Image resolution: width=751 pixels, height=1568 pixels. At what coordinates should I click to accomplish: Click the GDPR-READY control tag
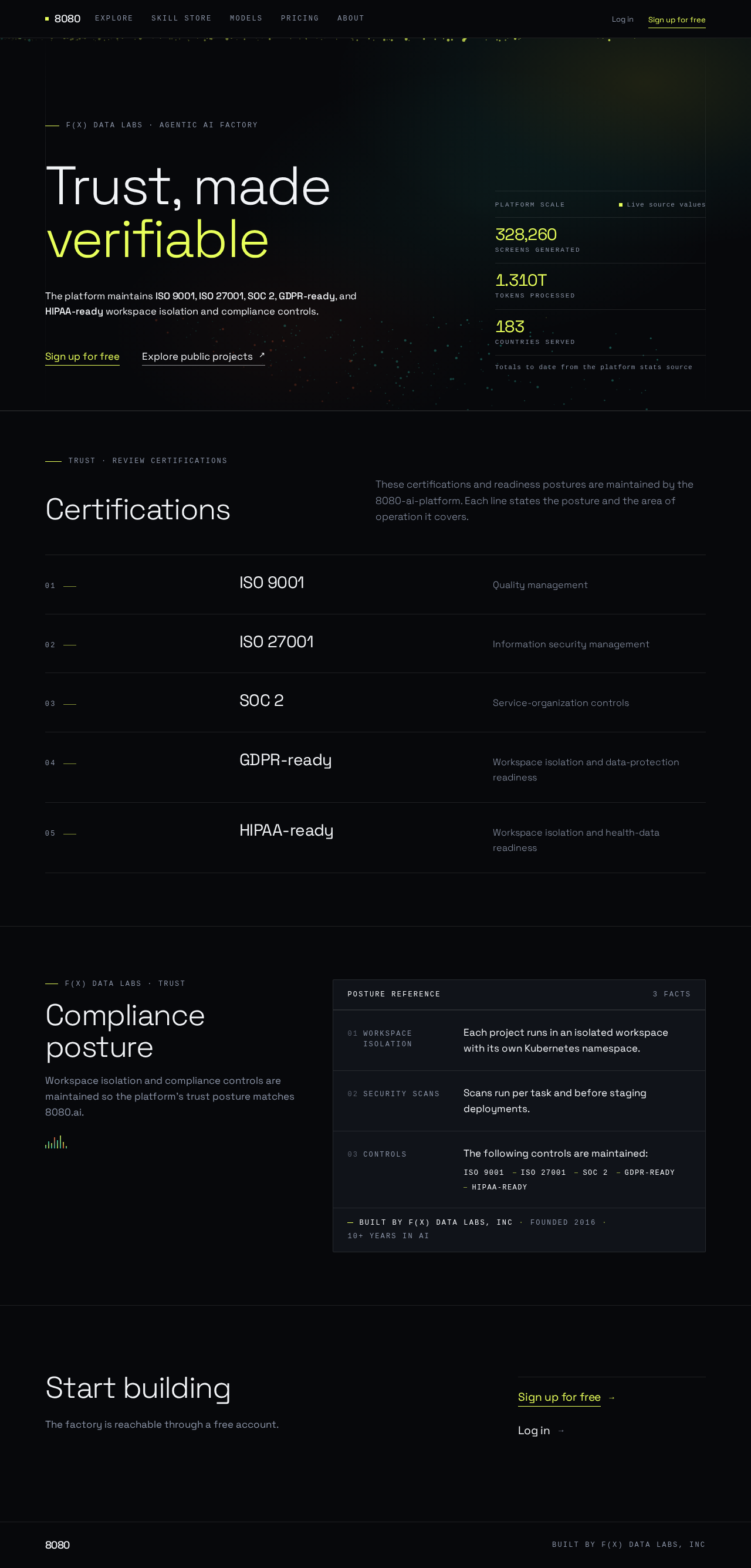(649, 1172)
